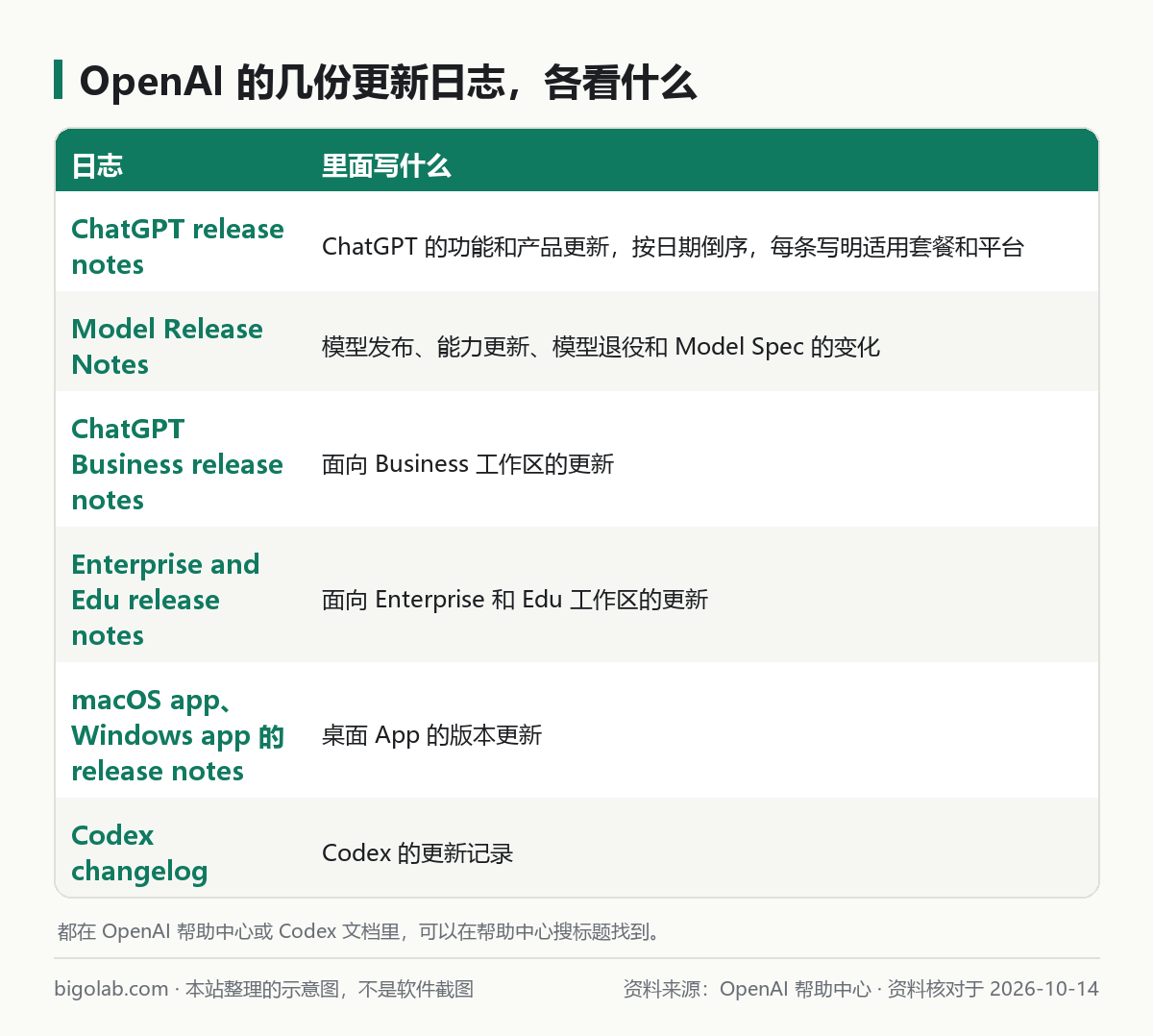Select the 'macOS app、Windows app 的 release notes' cell
The width and height of the screenshot is (1153, 1036).
(178, 735)
